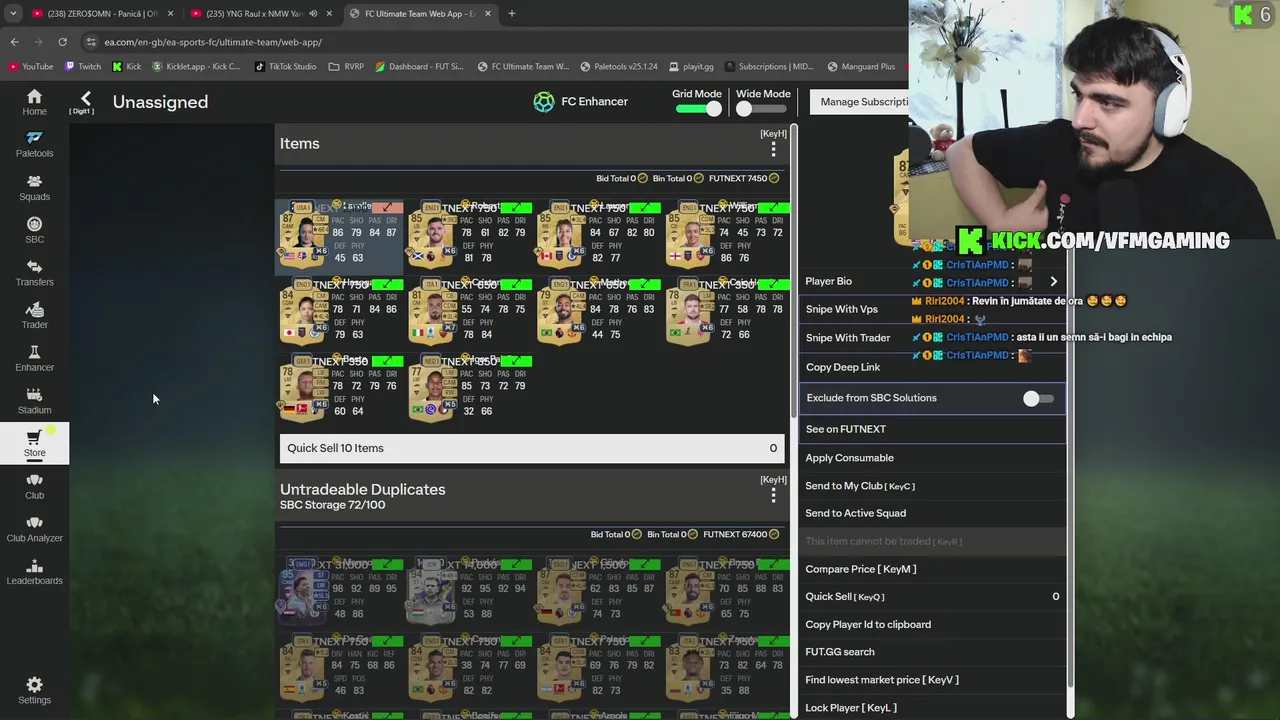Open the YouTube bookmark

[x=31, y=66]
